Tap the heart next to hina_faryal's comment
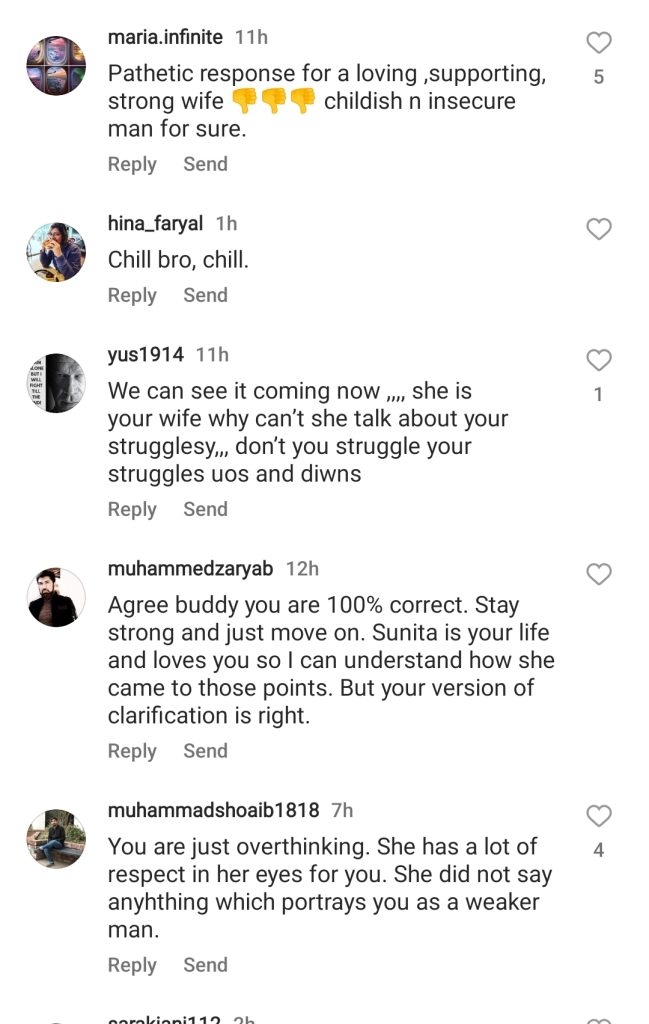This screenshot has width=649, height=1024. [598, 229]
